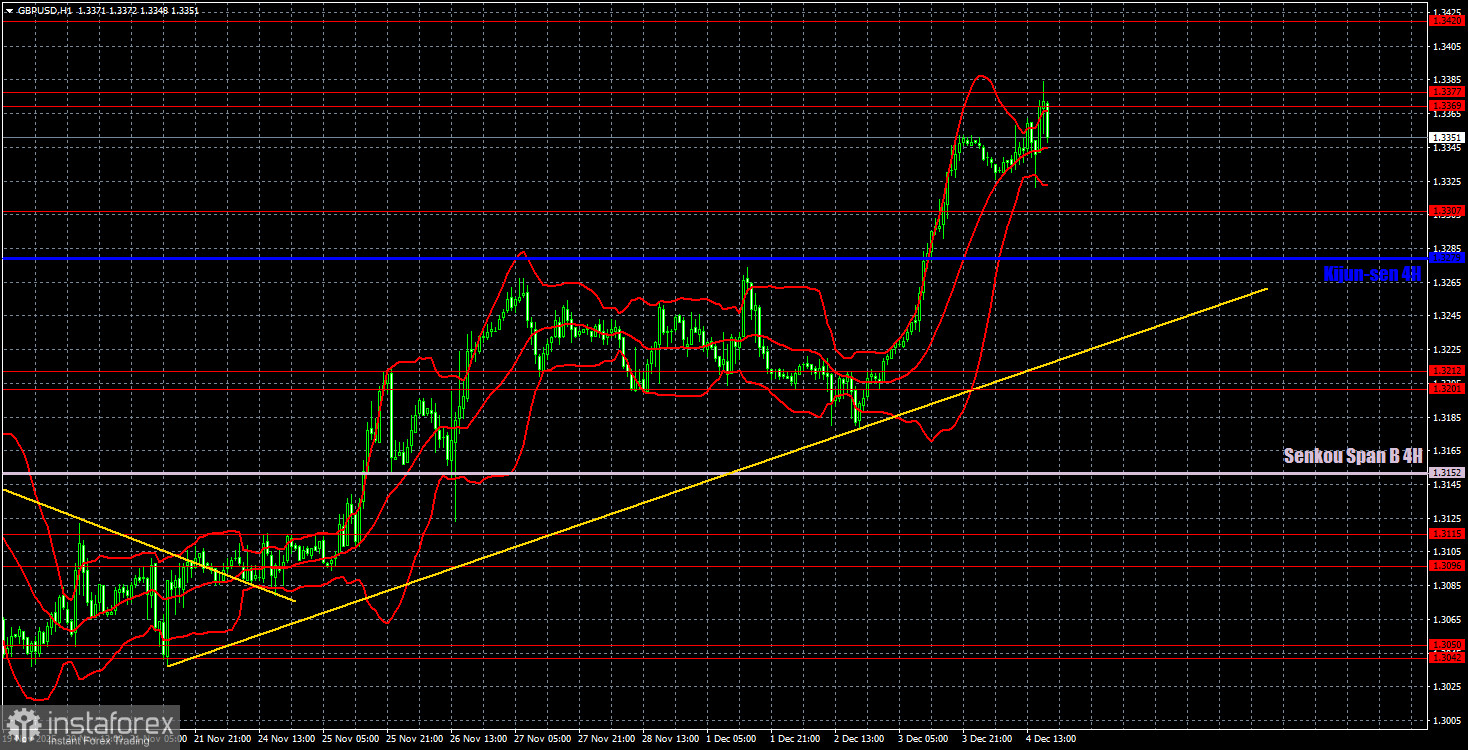
Task: Click the Senkou Span B 4H label
Action: click(x=1352, y=455)
